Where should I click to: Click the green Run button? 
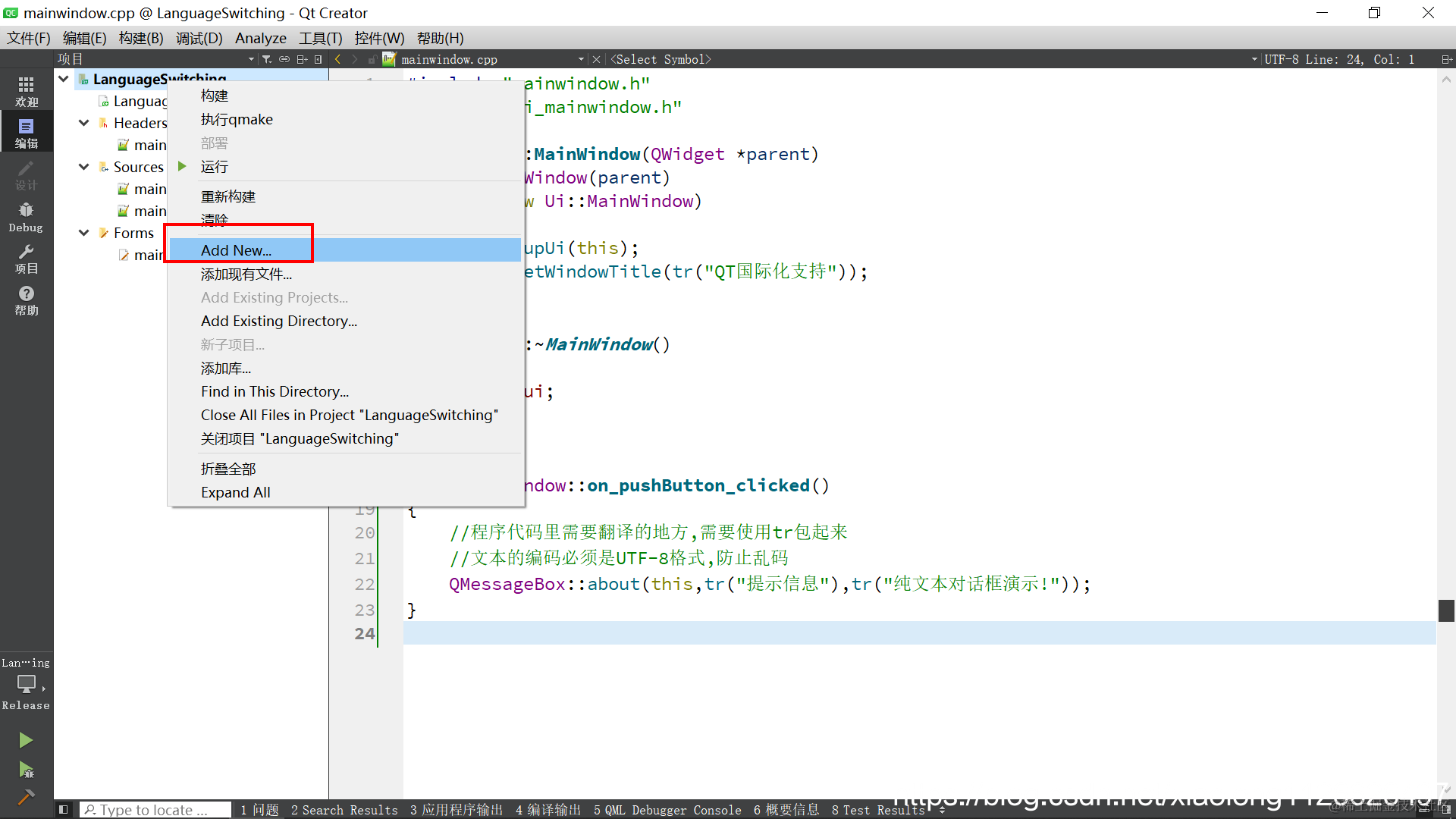click(26, 740)
